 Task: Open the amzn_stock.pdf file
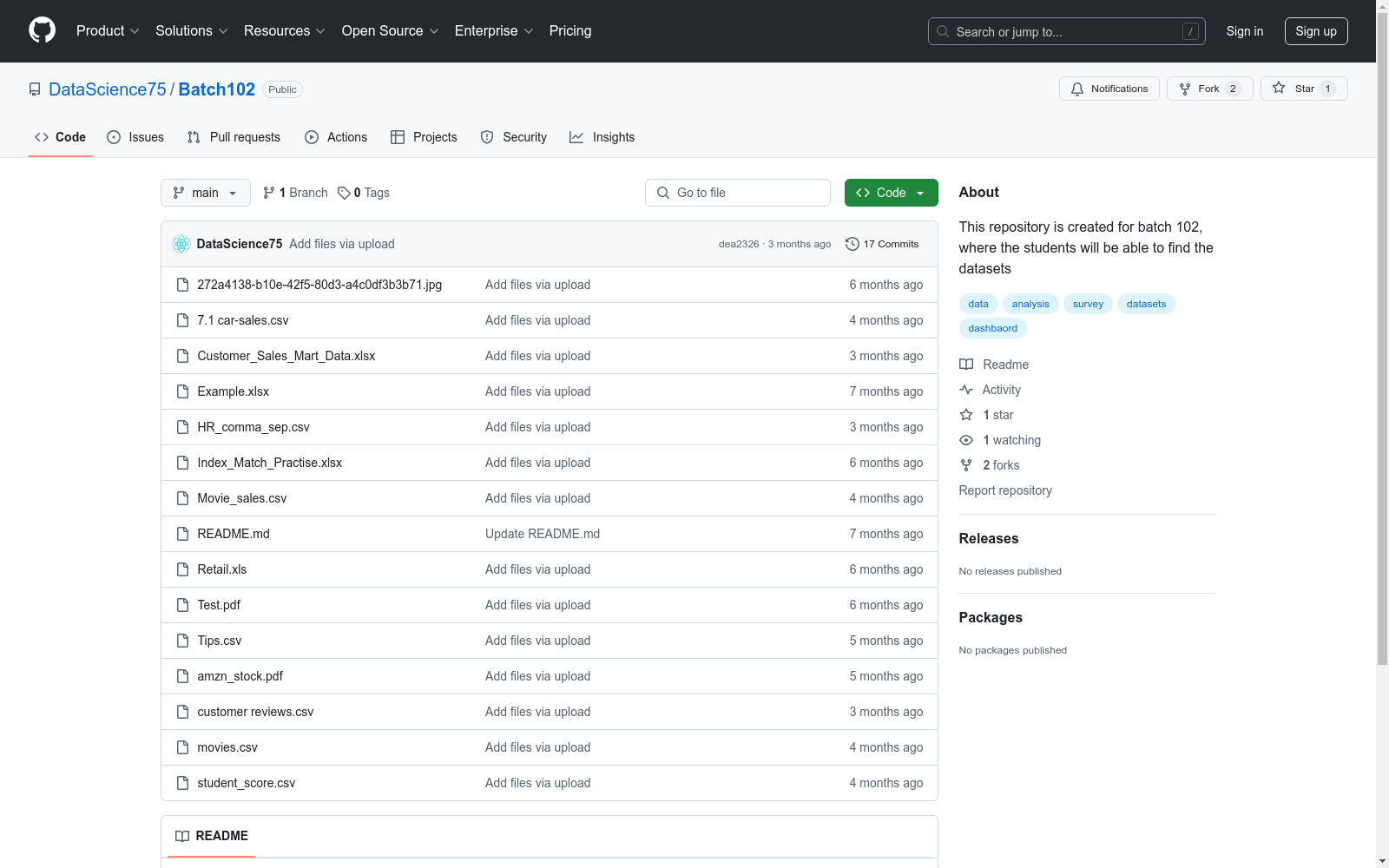point(240,676)
